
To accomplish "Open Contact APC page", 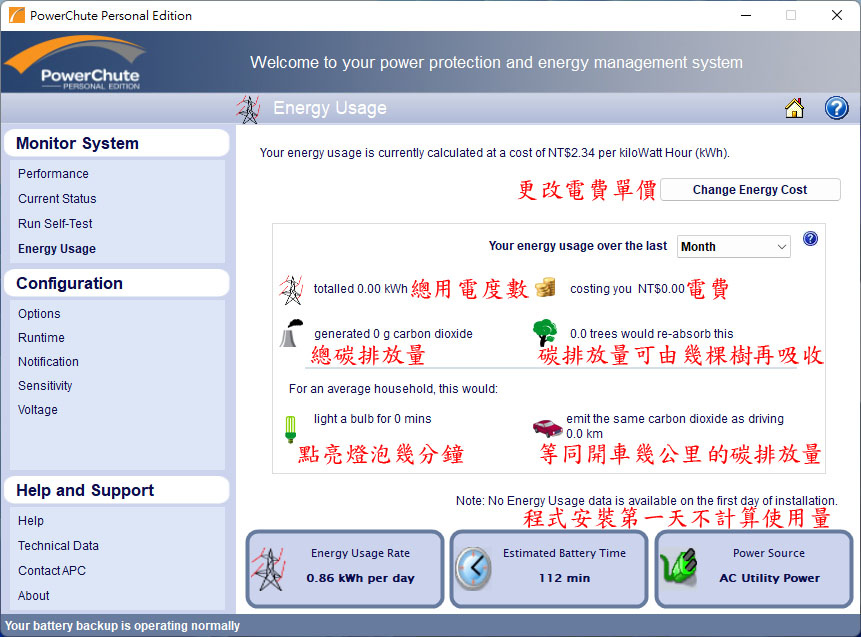I will point(52,571).
